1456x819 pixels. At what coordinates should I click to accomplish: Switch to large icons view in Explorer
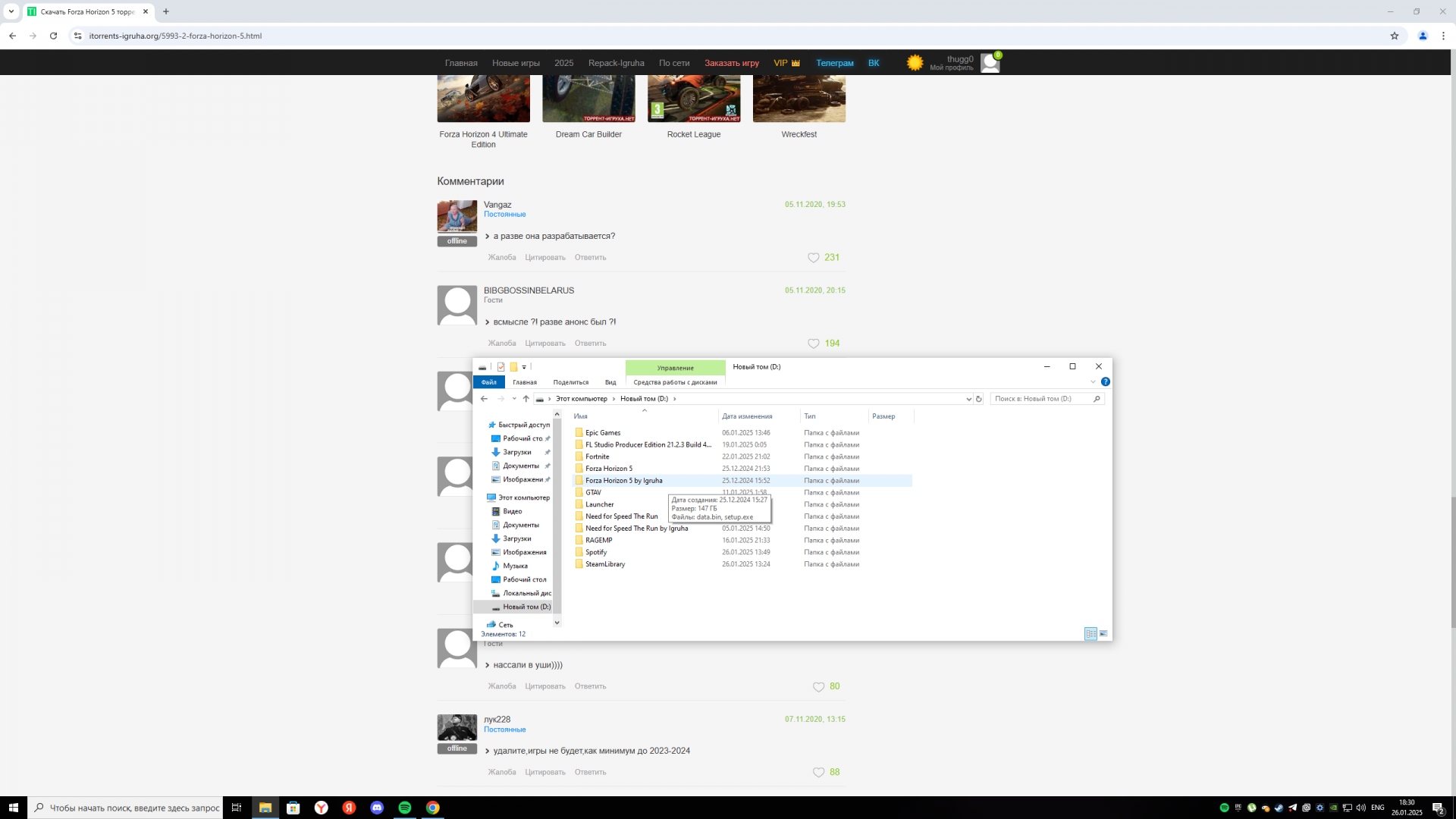pyautogui.click(x=1103, y=634)
